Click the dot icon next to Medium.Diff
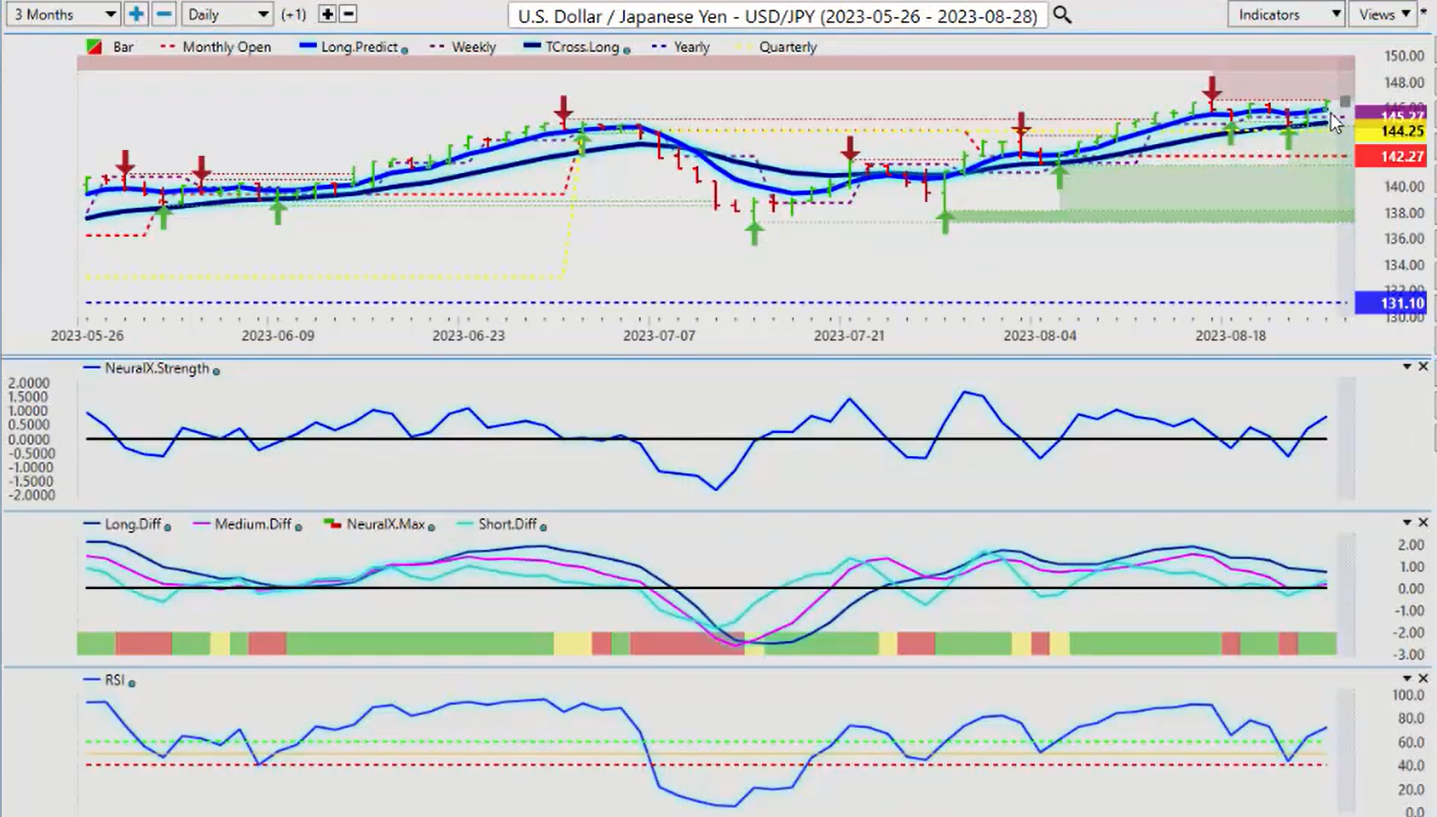This screenshot has height=817, width=1437. click(x=298, y=526)
